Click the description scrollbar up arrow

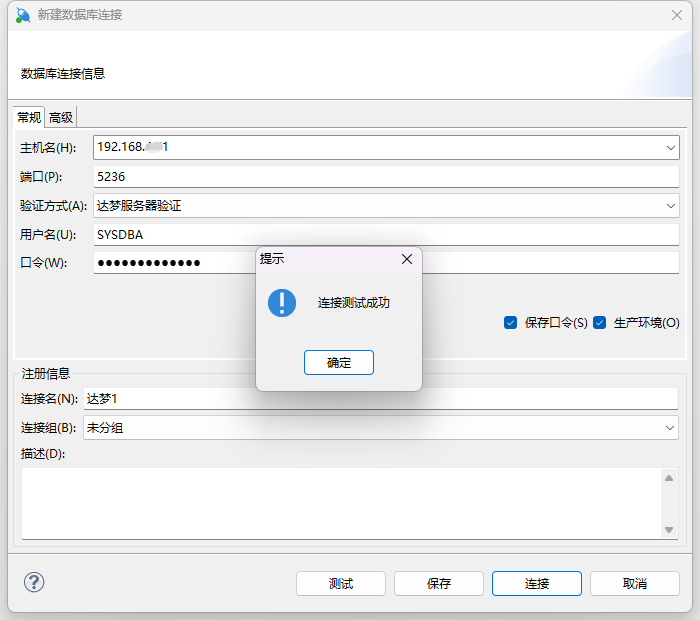pyautogui.click(x=669, y=478)
